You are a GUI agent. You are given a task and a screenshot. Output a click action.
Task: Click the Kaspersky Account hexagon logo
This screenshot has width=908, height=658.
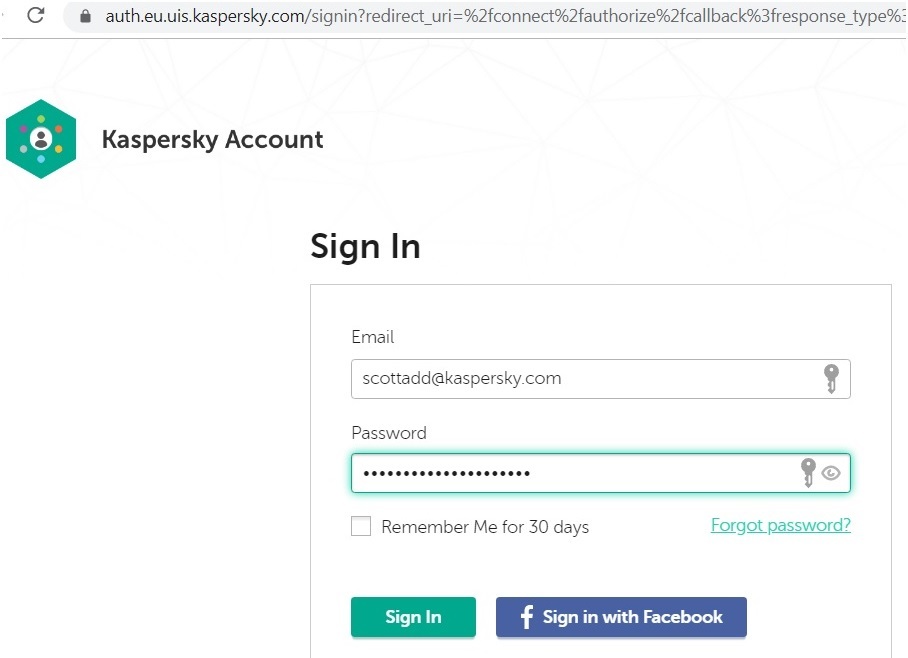41,139
